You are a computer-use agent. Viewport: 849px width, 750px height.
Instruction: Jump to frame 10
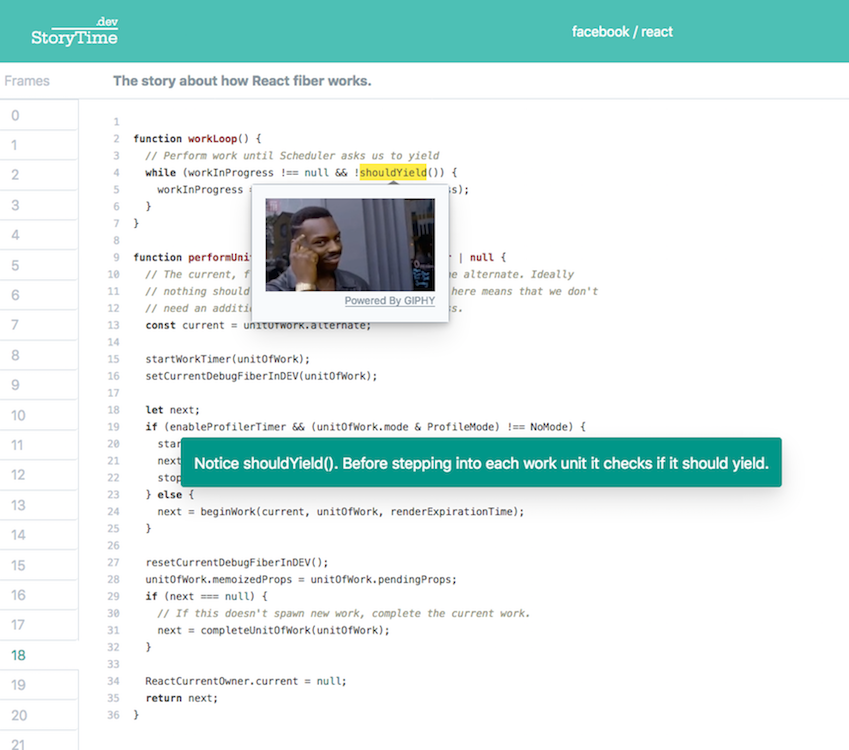39,415
